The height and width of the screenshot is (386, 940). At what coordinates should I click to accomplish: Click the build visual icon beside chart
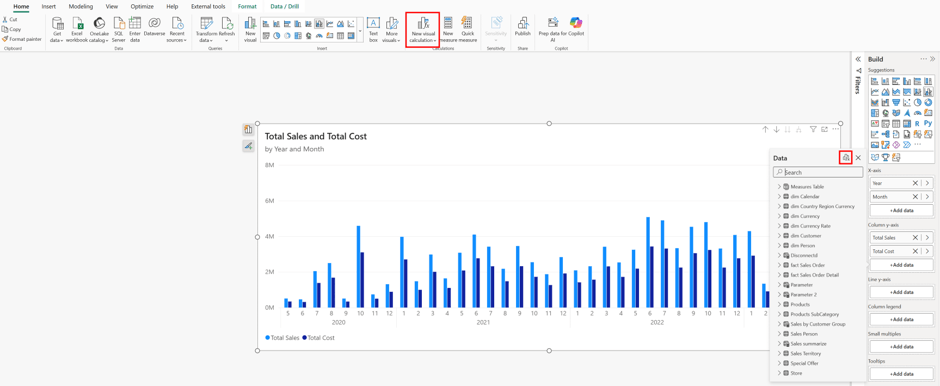[248, 129]
